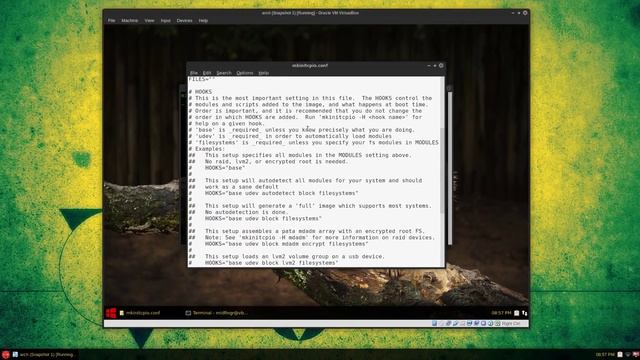Open the editor's Options menu
Viewport: 640px width, 360px height.
tap(245, 73)
